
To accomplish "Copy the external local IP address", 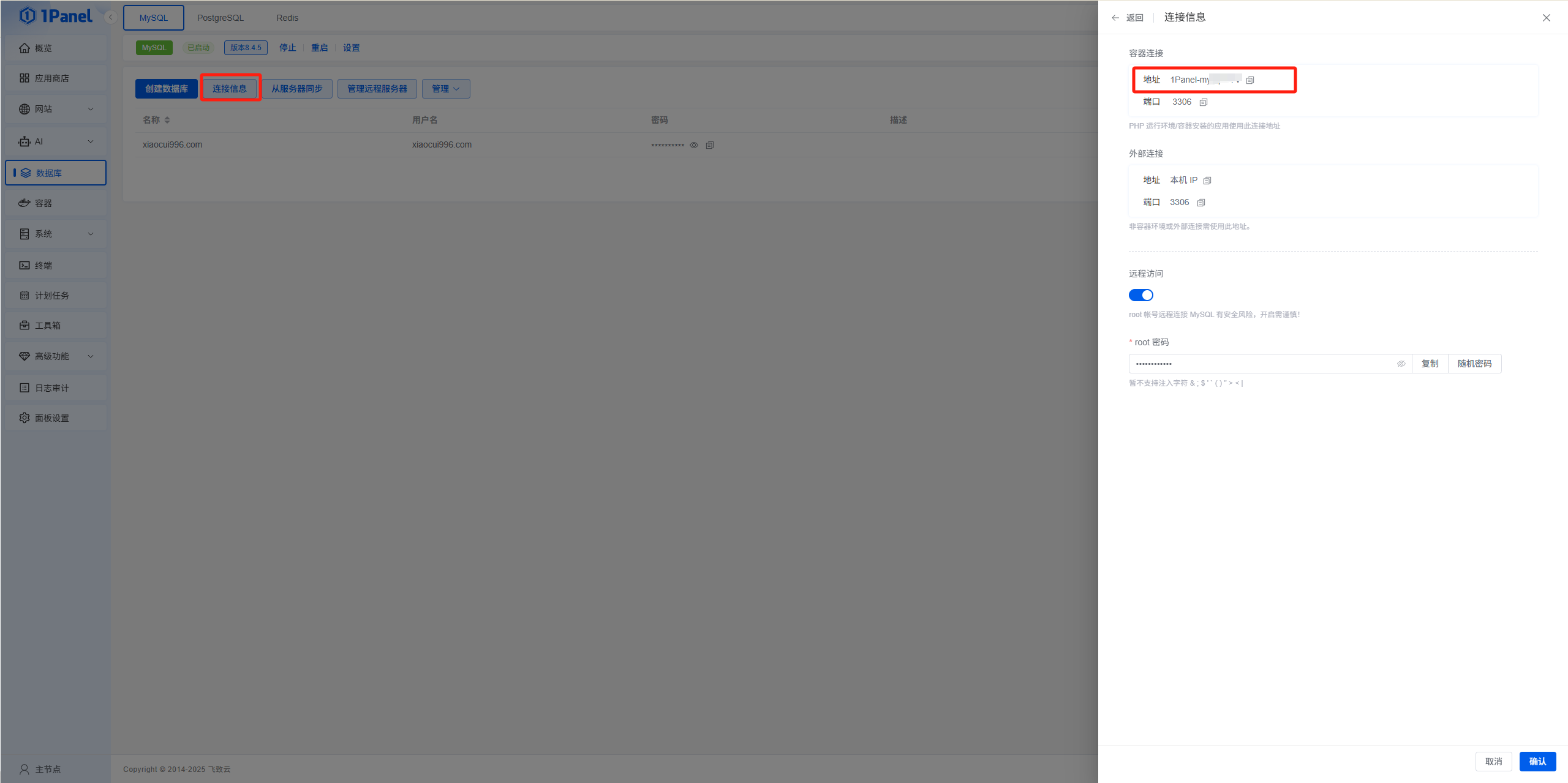I will click(1207, 181).
